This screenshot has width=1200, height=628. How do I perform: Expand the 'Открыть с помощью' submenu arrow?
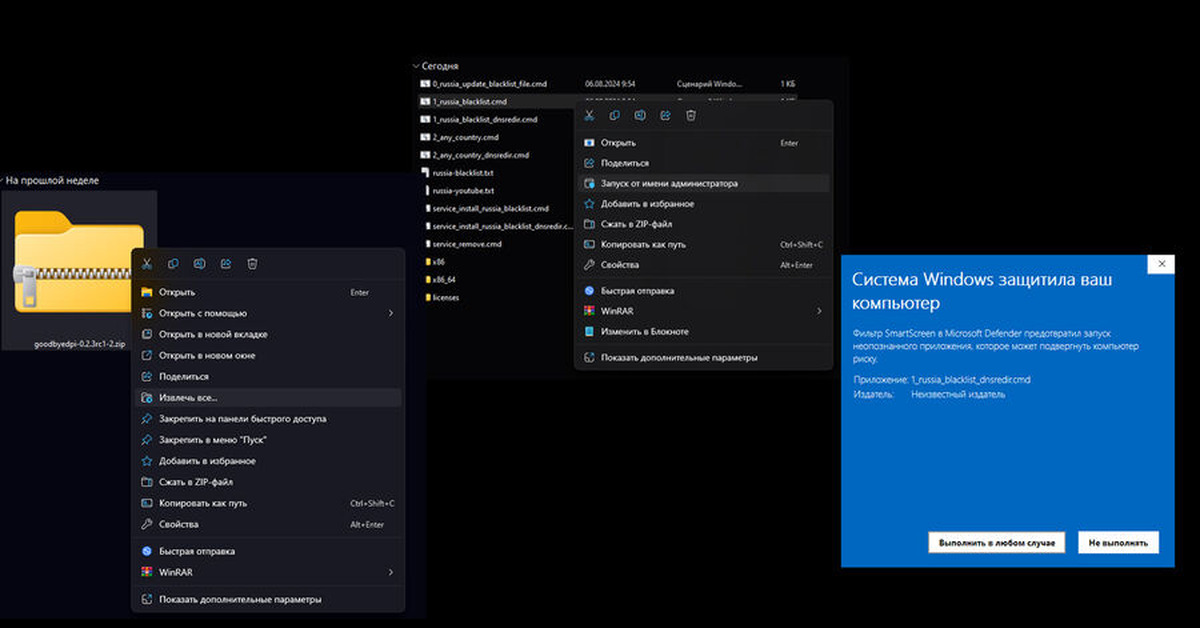click(x=391, y=313)
